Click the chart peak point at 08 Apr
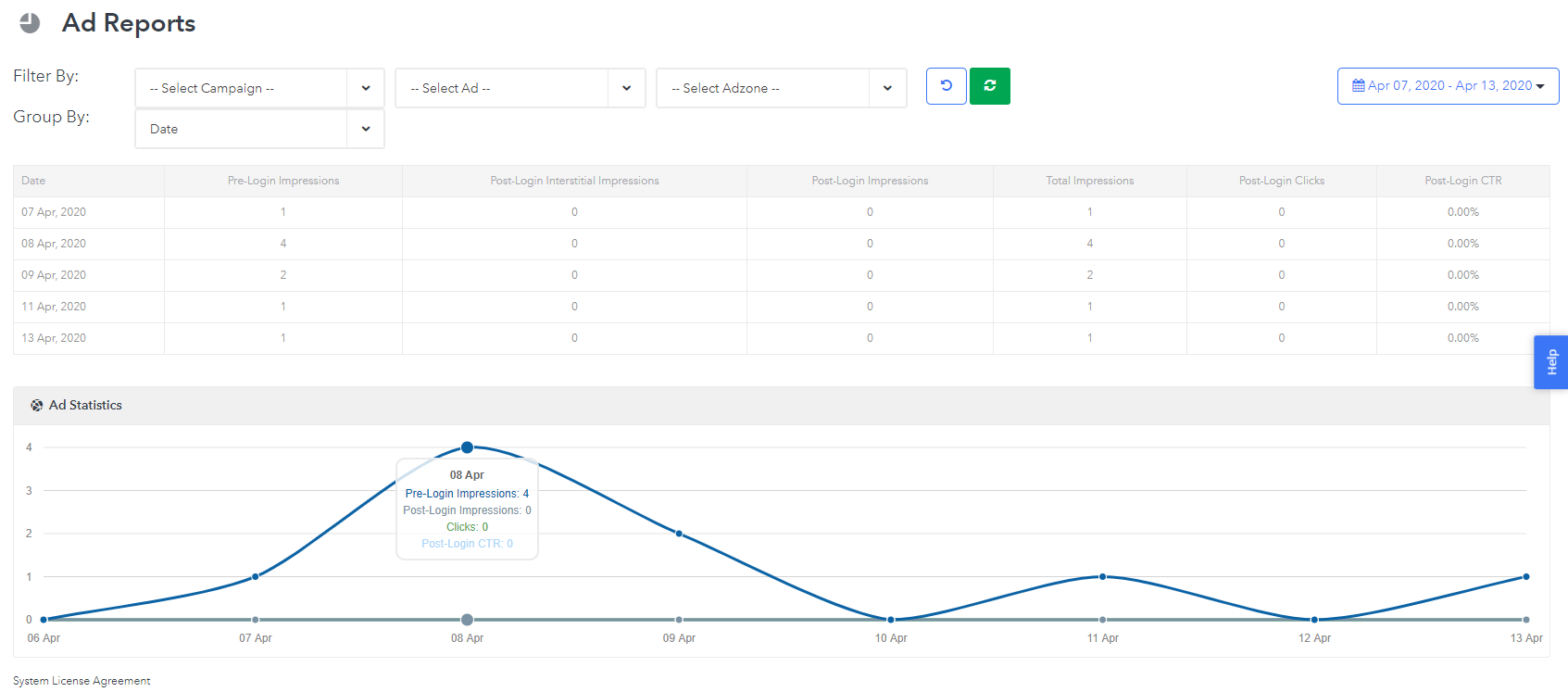Viewport: 1568px width, 692px height. tap(467, 447)
